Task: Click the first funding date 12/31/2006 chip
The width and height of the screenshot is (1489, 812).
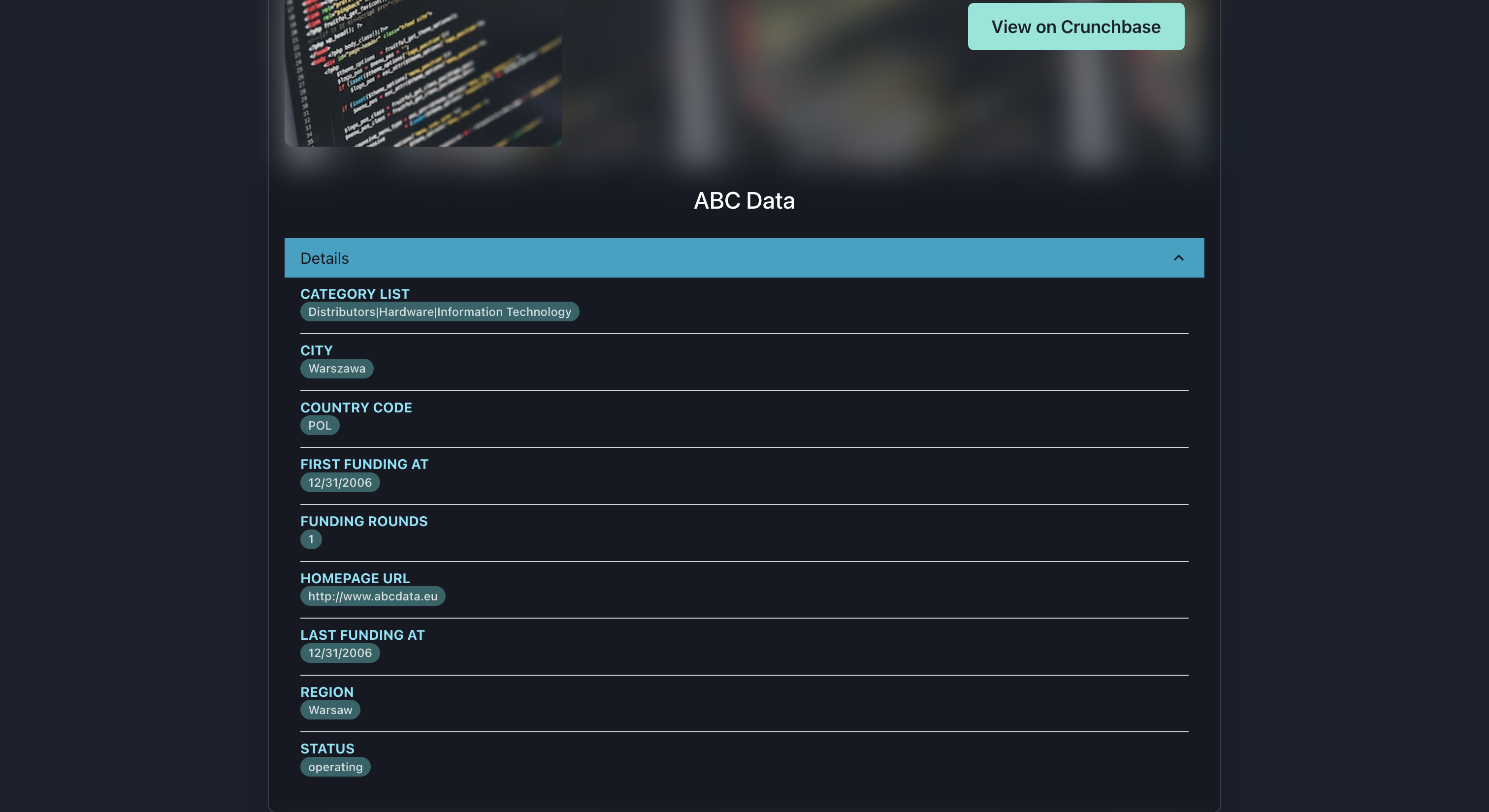Action: [x=340, y=483]
